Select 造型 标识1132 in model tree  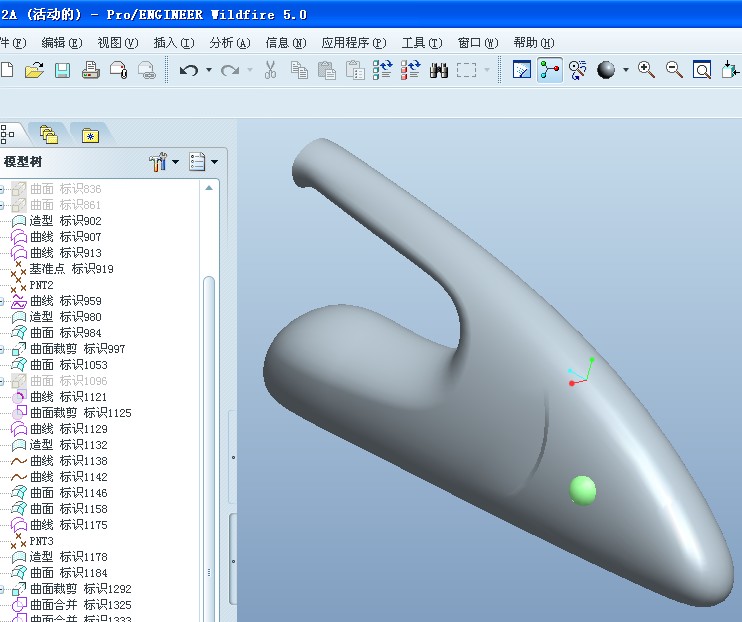(59, 445)
